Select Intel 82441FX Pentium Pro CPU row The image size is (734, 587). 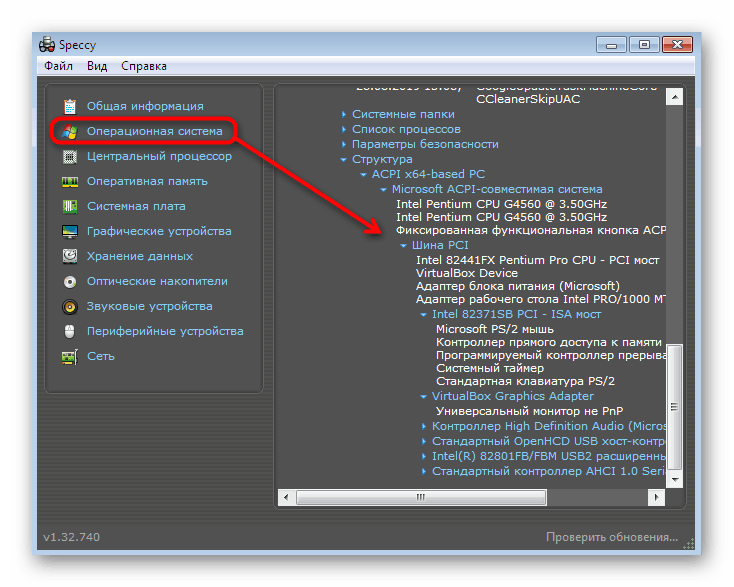click(537, 260)
